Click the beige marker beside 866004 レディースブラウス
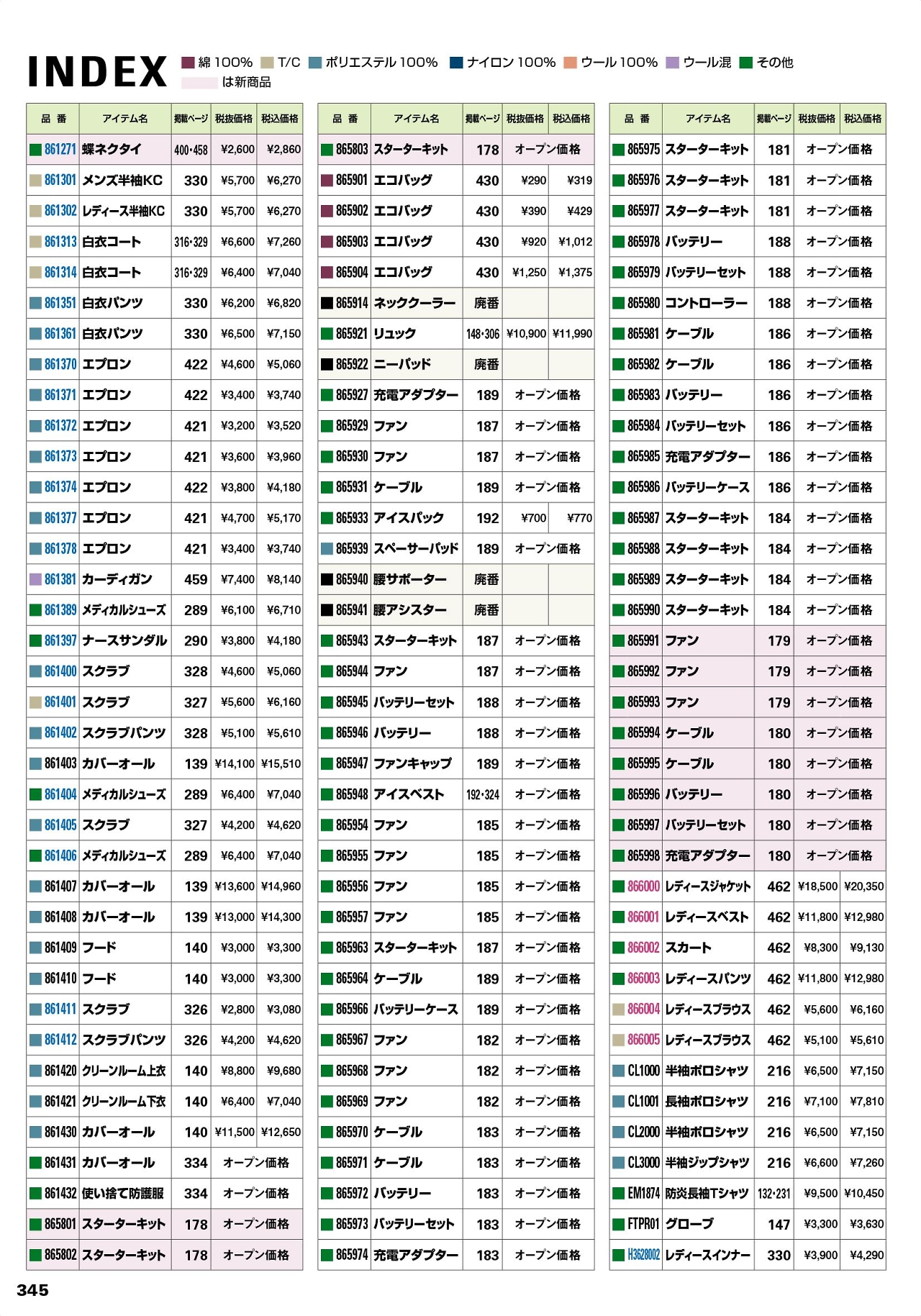 [x=619, y=1009]
